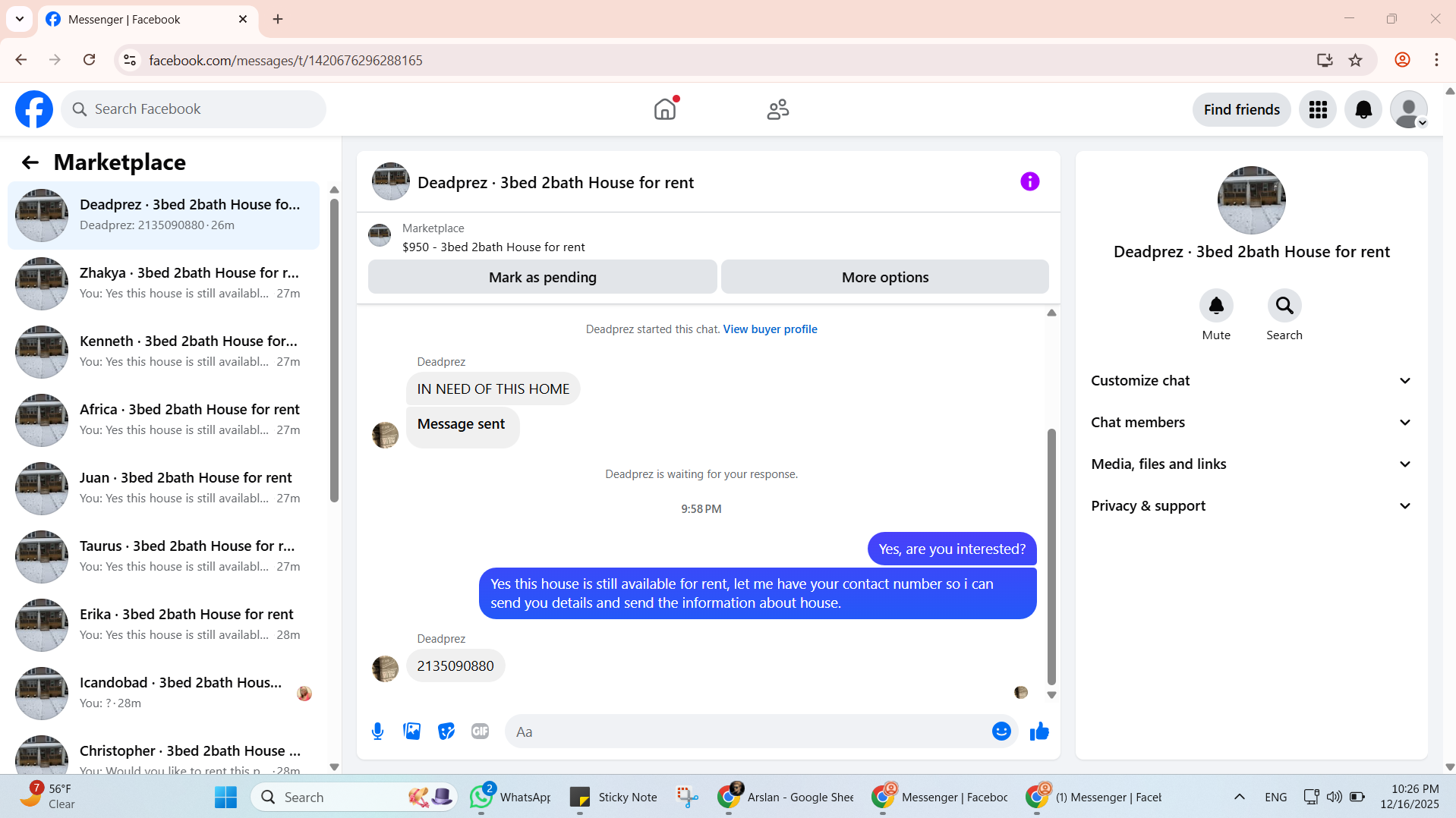
Task: Open the Kenneth conversation
Action: coord(163,352)
